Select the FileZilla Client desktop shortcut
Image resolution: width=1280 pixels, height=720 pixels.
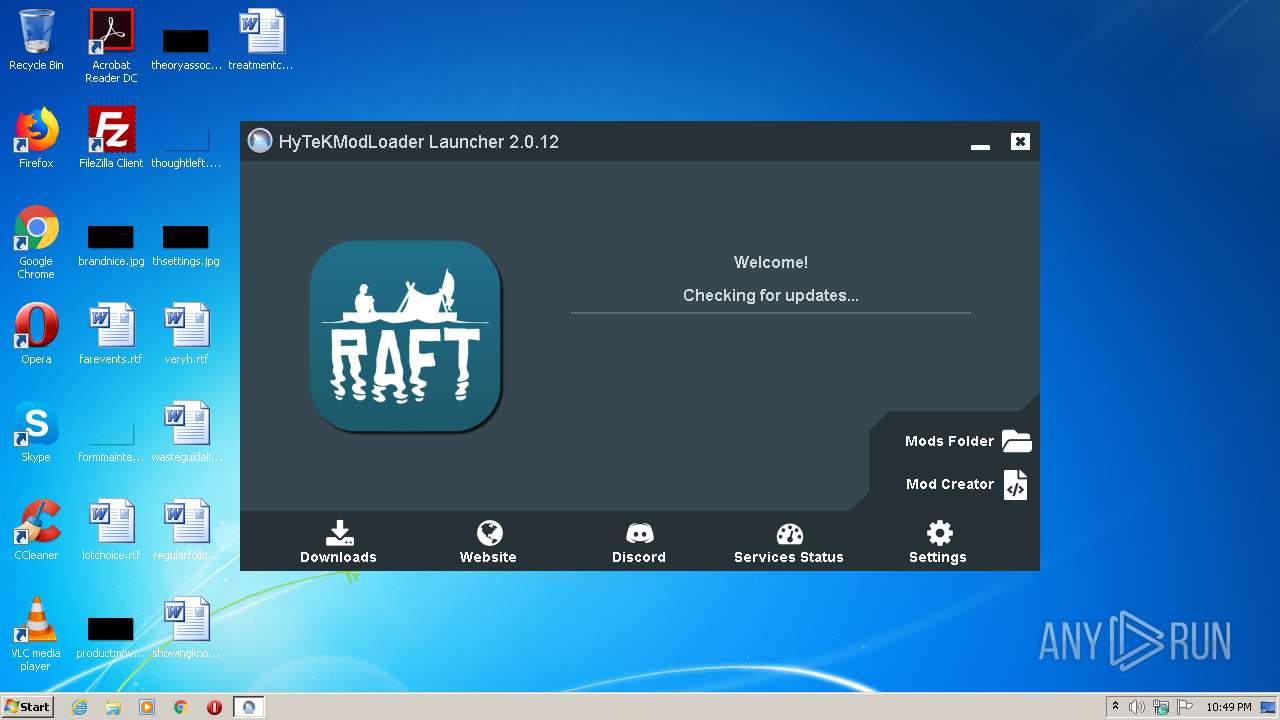coord(111,138)
